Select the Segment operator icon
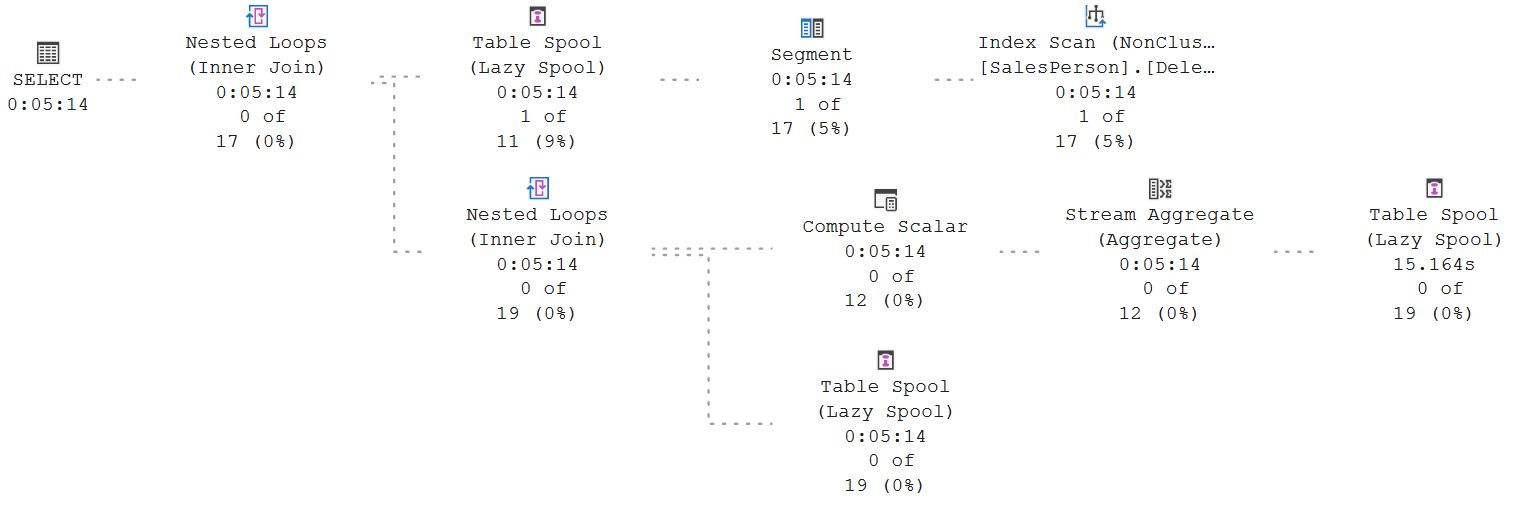The height and width of the screenshot is (505, 1515). [x=812, y=28]
